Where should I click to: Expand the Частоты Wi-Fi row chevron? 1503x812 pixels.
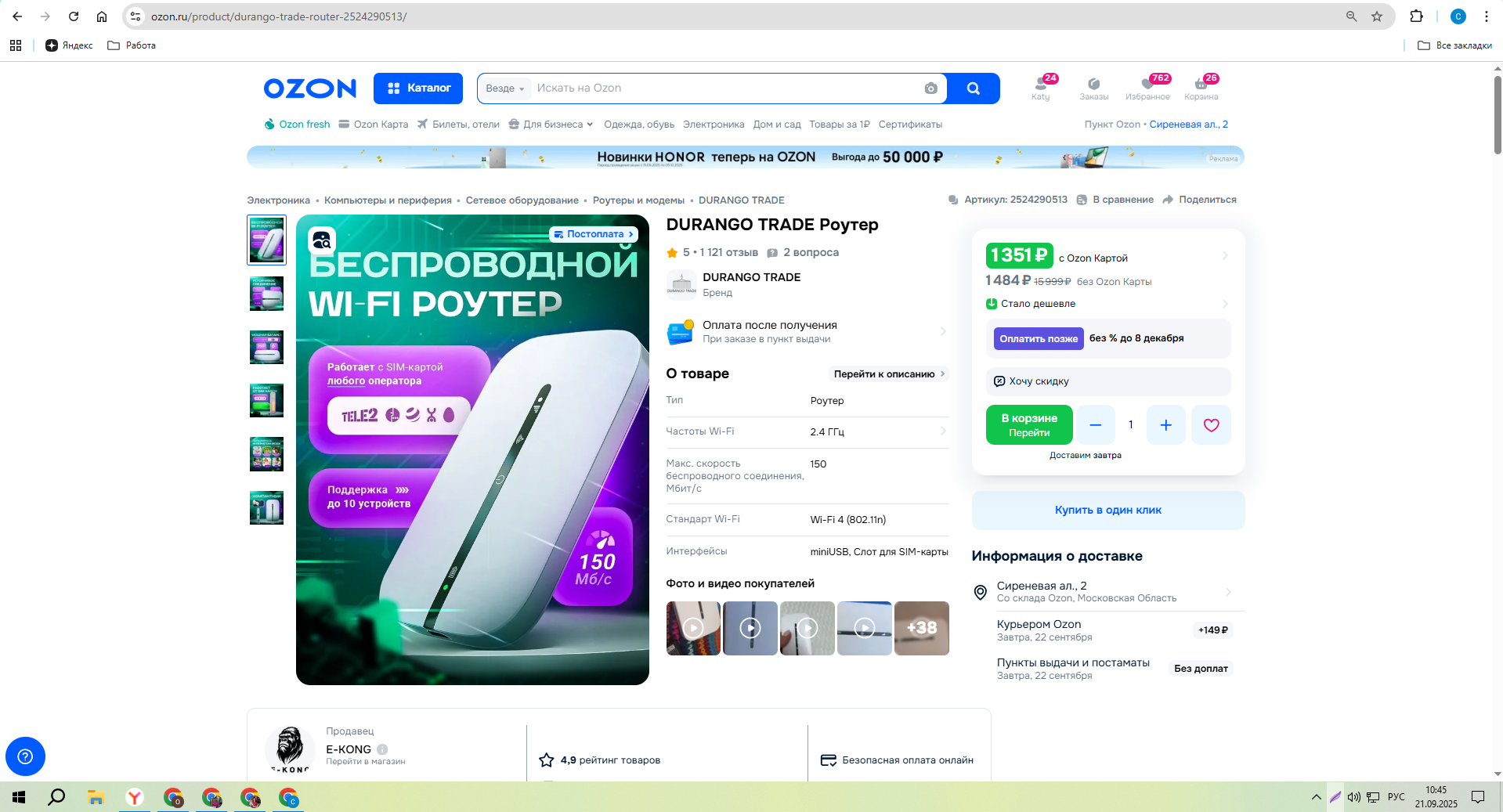coord(942,431)
